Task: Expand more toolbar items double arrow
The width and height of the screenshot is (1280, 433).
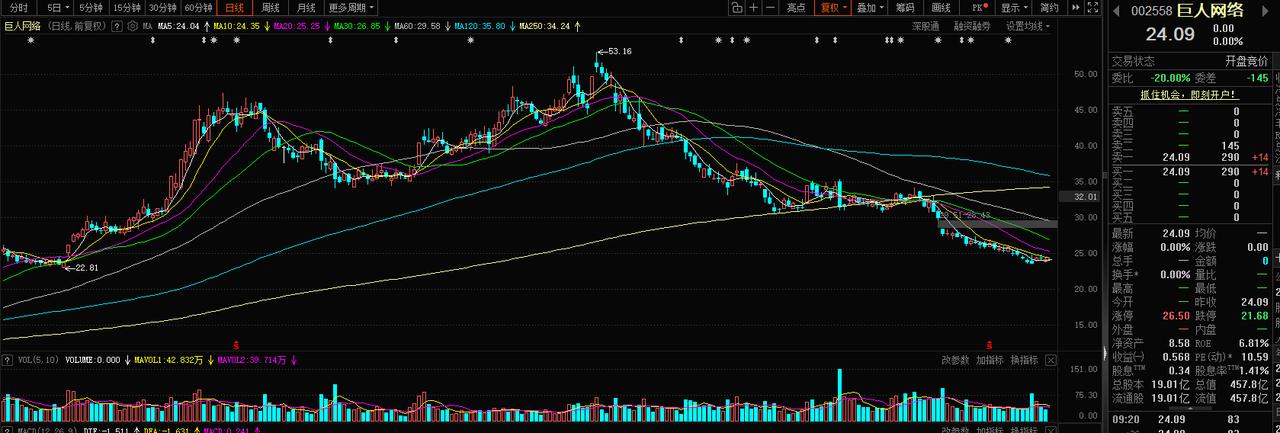Action: point(1076,7)
